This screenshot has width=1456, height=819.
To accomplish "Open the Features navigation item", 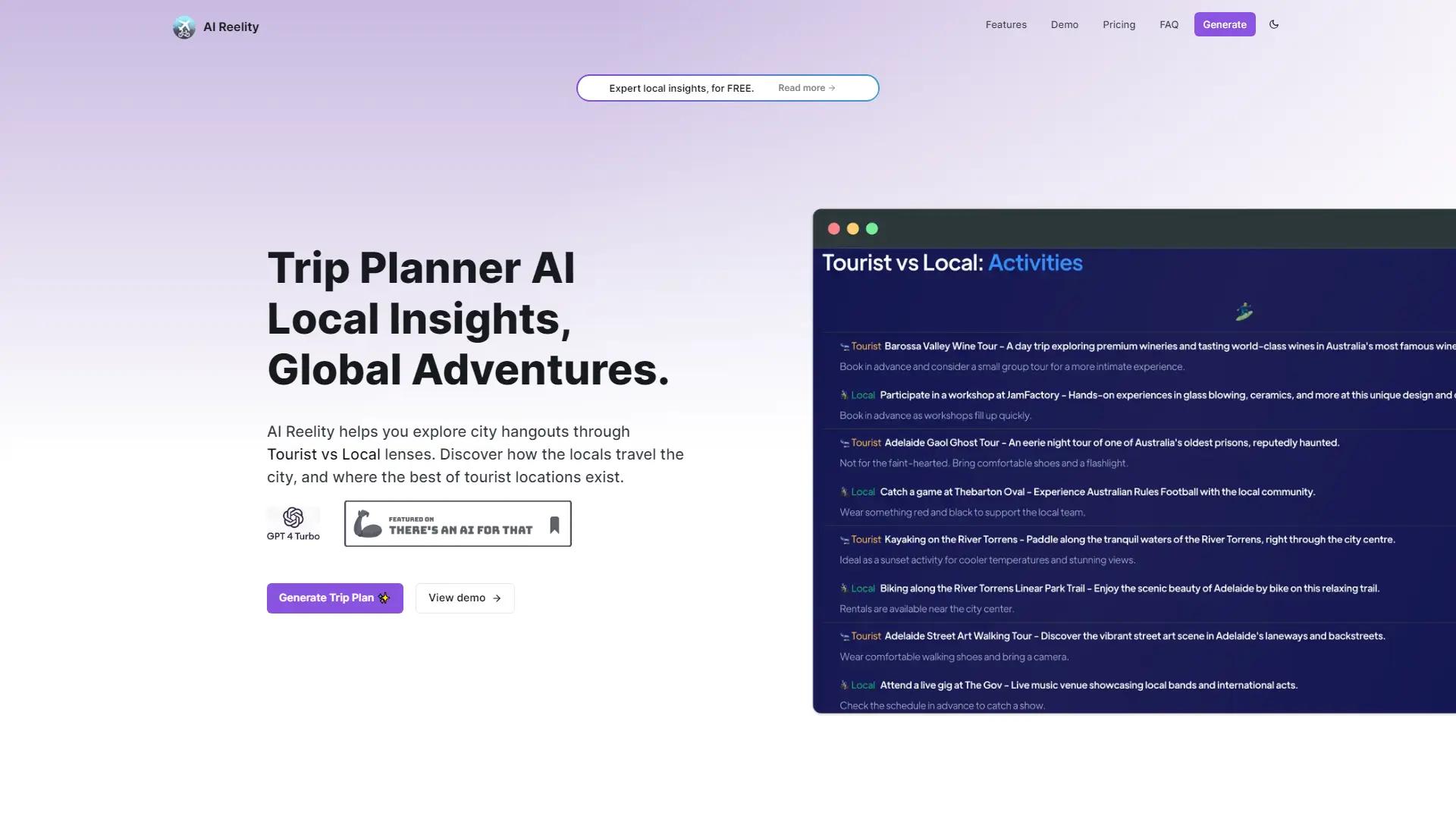I will 1006,24.
